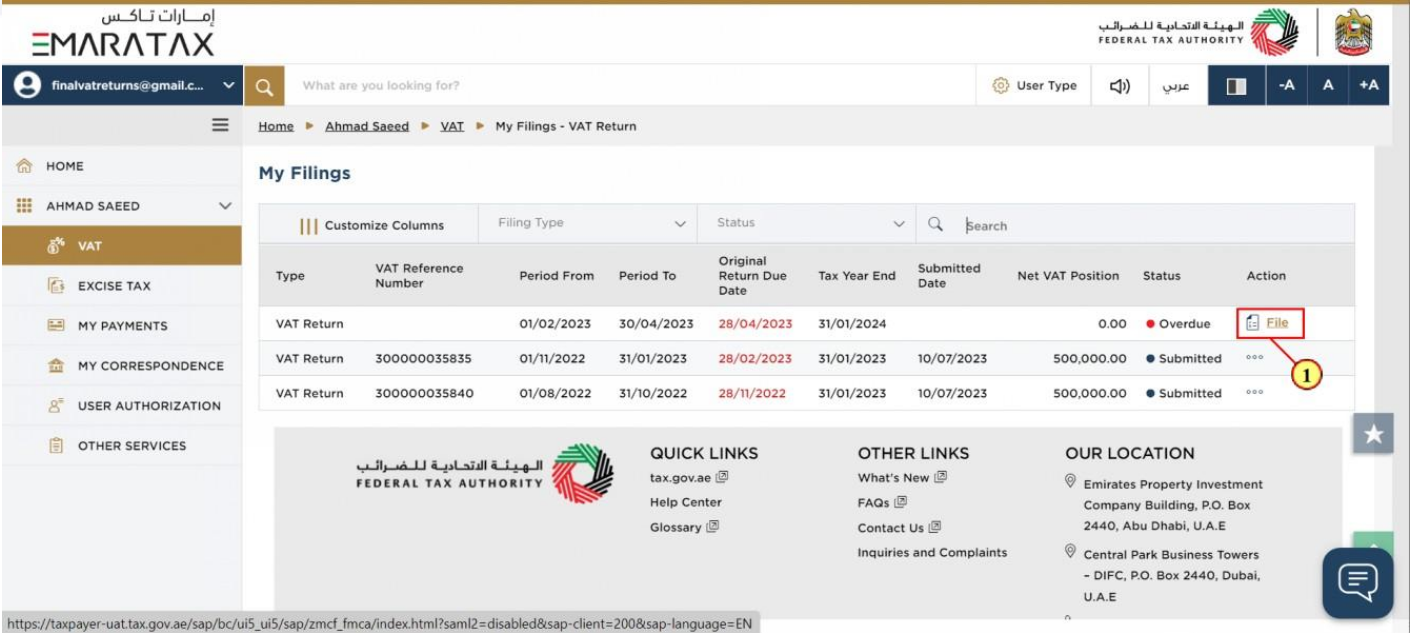Viewport: 1410px width, 633px height.
Task: Toggle the high-contrast mode icon
Action: coord(1236,86)
